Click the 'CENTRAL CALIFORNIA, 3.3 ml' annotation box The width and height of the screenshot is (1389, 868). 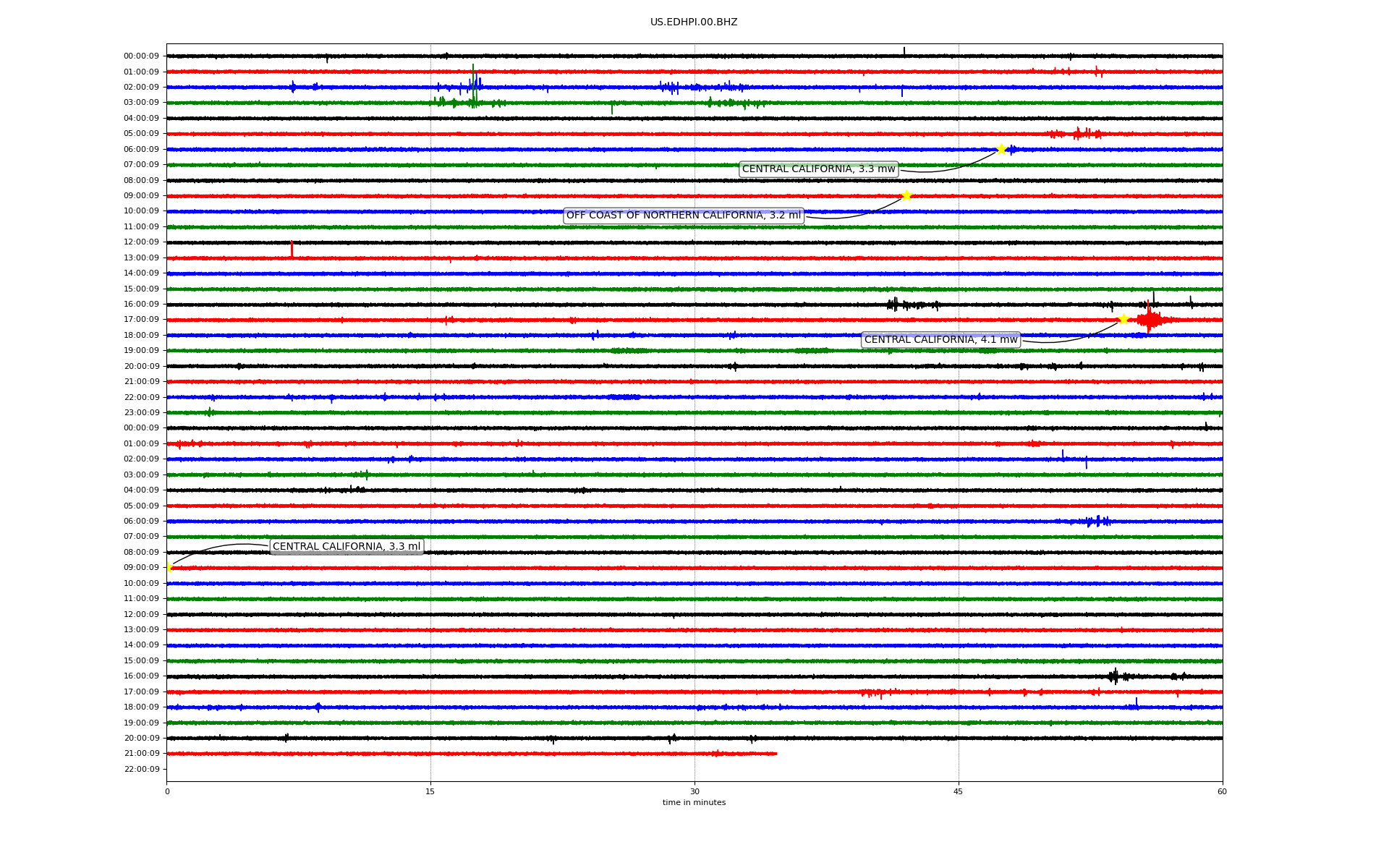point(346,547)
